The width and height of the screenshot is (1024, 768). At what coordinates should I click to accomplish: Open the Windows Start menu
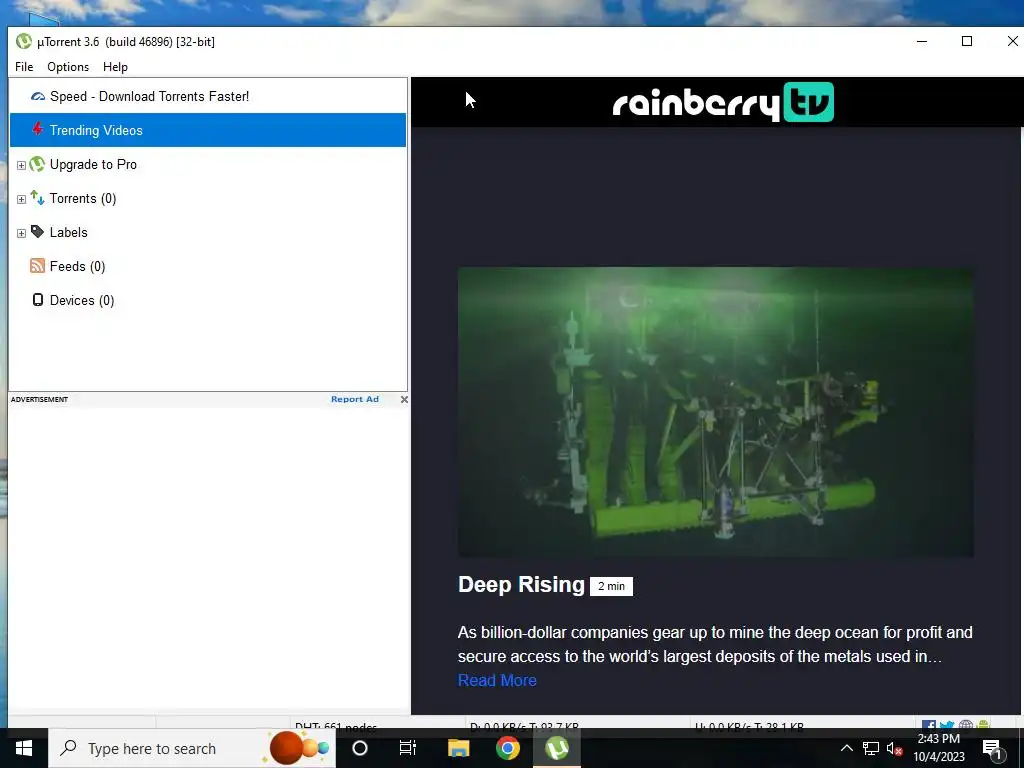[x=24, y=748]
